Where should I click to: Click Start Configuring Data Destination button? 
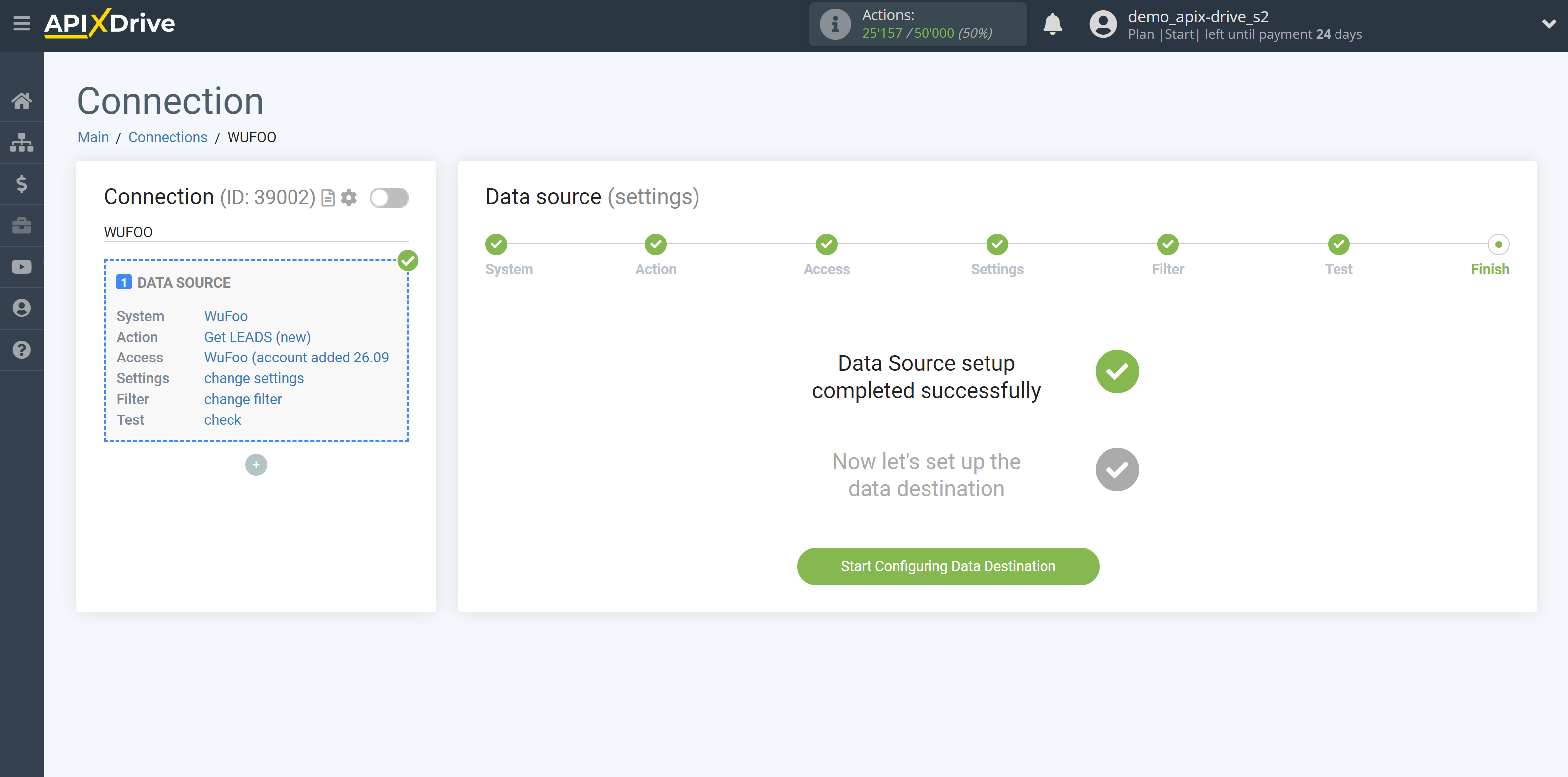[948, 566]
